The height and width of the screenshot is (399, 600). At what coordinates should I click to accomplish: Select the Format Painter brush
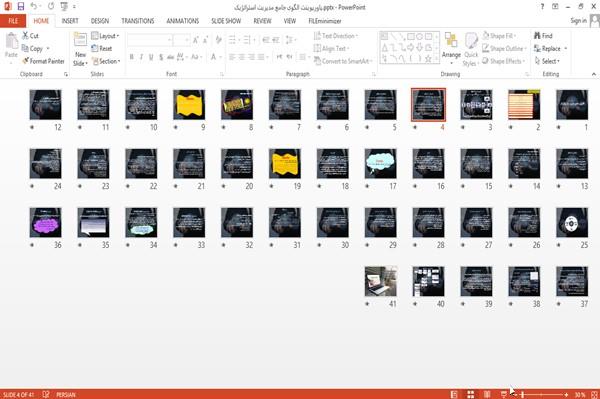point(26,61)
